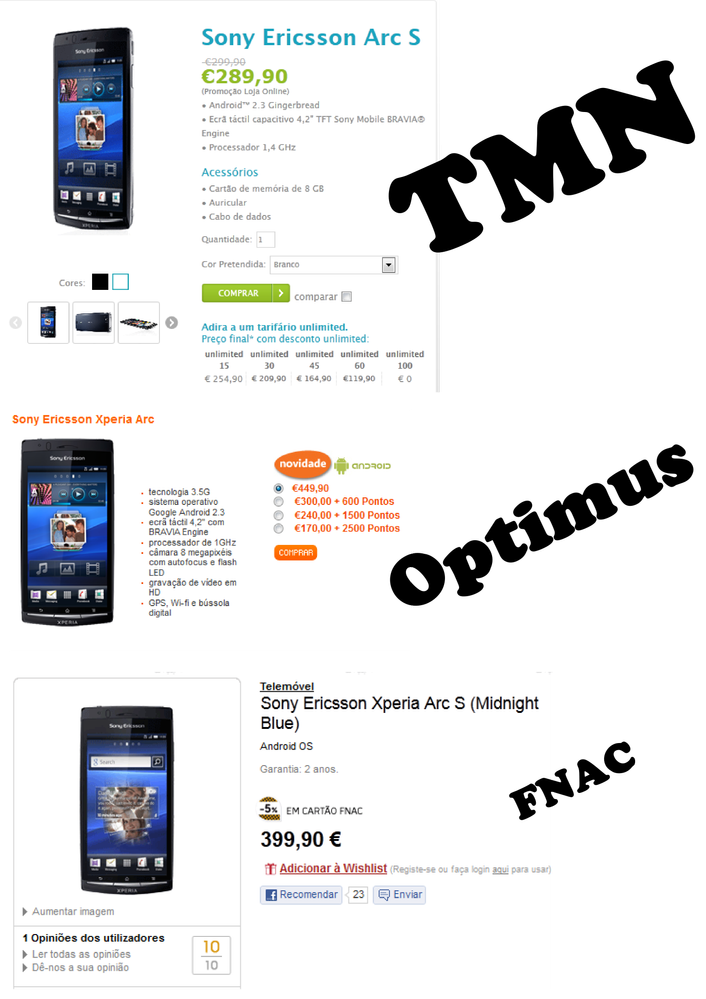Screen dimensions: 706x999
Task: Click the Adicionar à Wishlist link
Action: pyautogui.click(x=333, y=868)
